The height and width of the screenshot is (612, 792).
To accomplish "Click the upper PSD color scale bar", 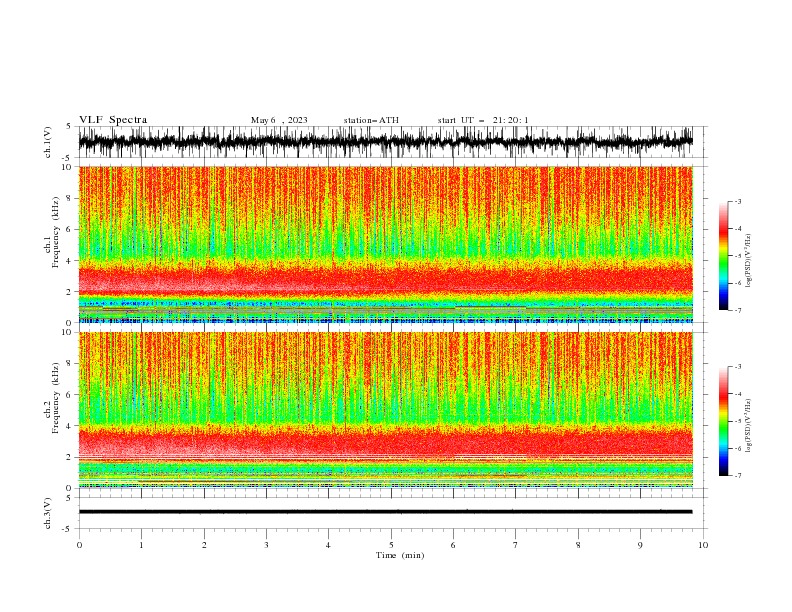I will (x=723, y=256).
